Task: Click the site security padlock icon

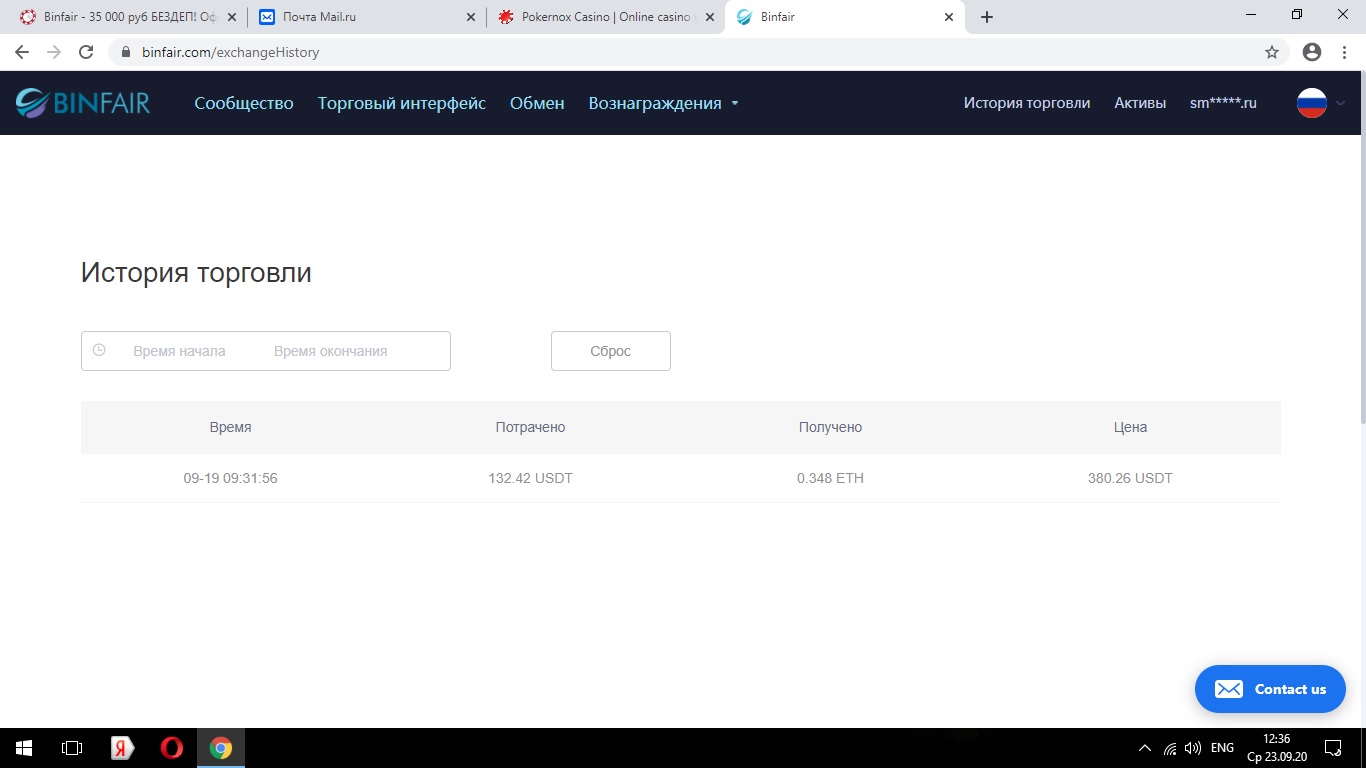Action: tap(125, 52)
